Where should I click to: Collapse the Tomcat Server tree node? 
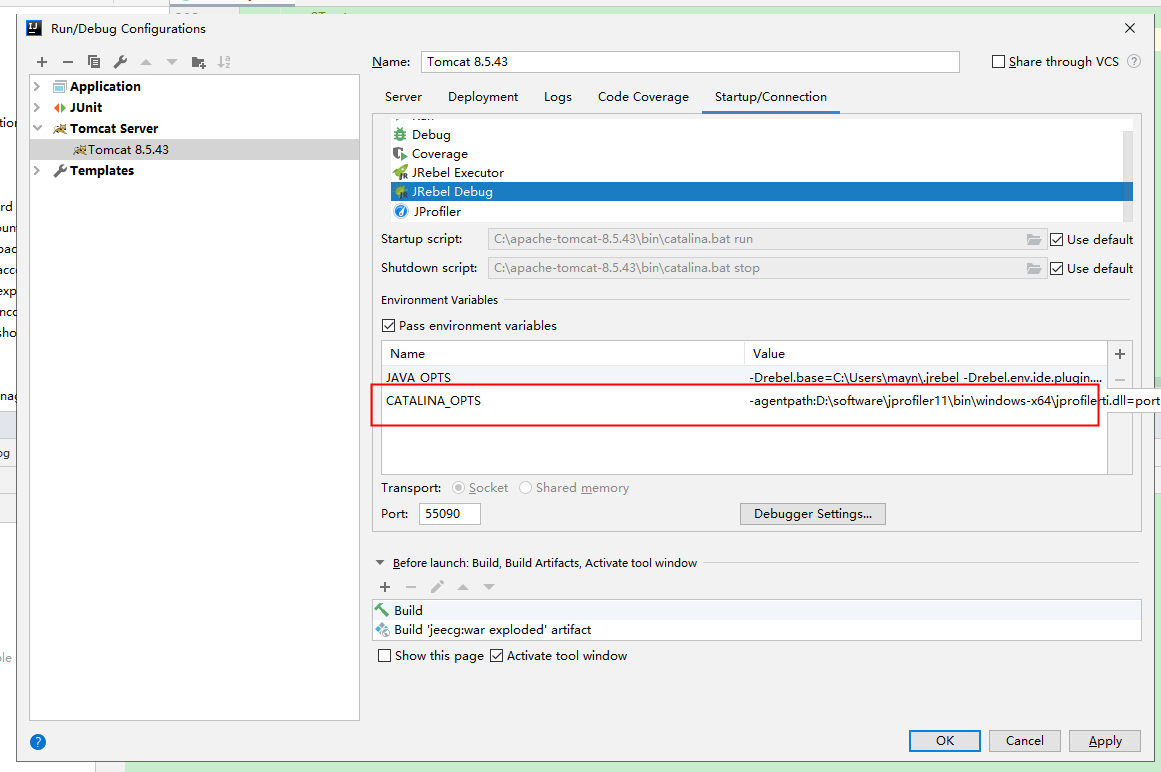tap(37, 128)
